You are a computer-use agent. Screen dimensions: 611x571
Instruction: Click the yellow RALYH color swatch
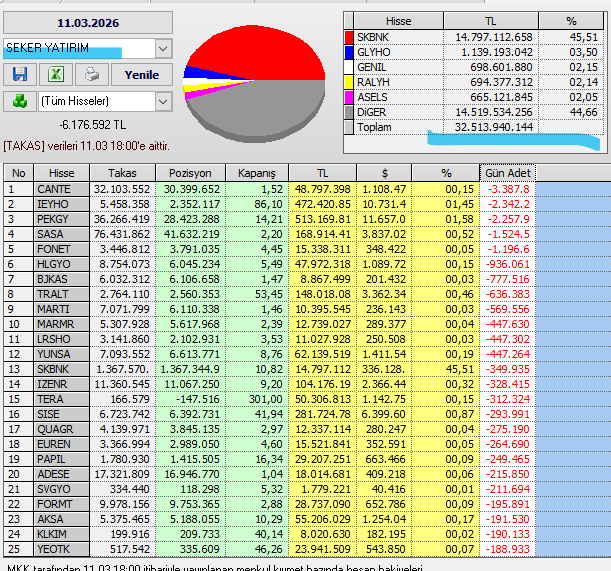349,82
